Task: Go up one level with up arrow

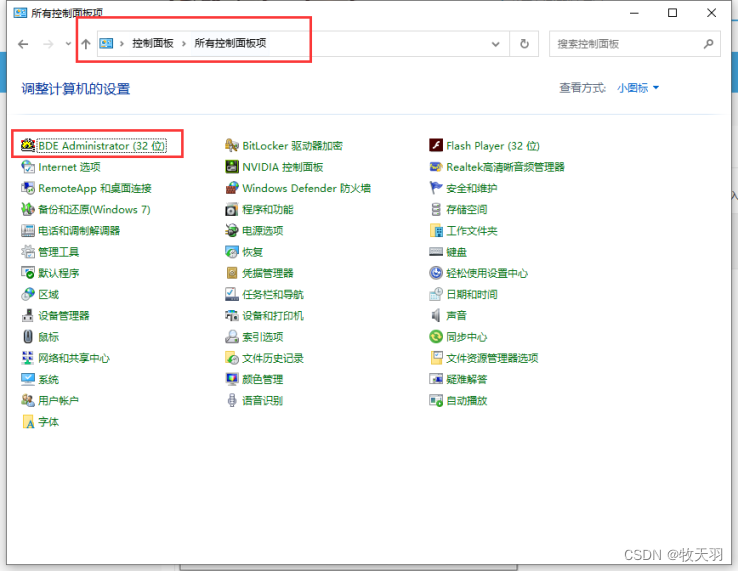Action: (86, 44)
